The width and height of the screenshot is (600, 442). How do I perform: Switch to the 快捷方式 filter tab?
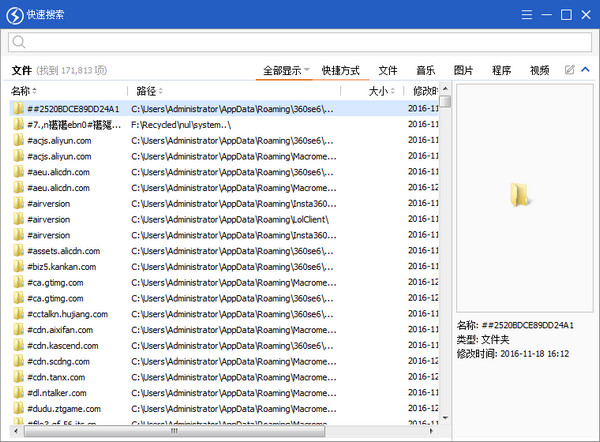tap(340, 71)
